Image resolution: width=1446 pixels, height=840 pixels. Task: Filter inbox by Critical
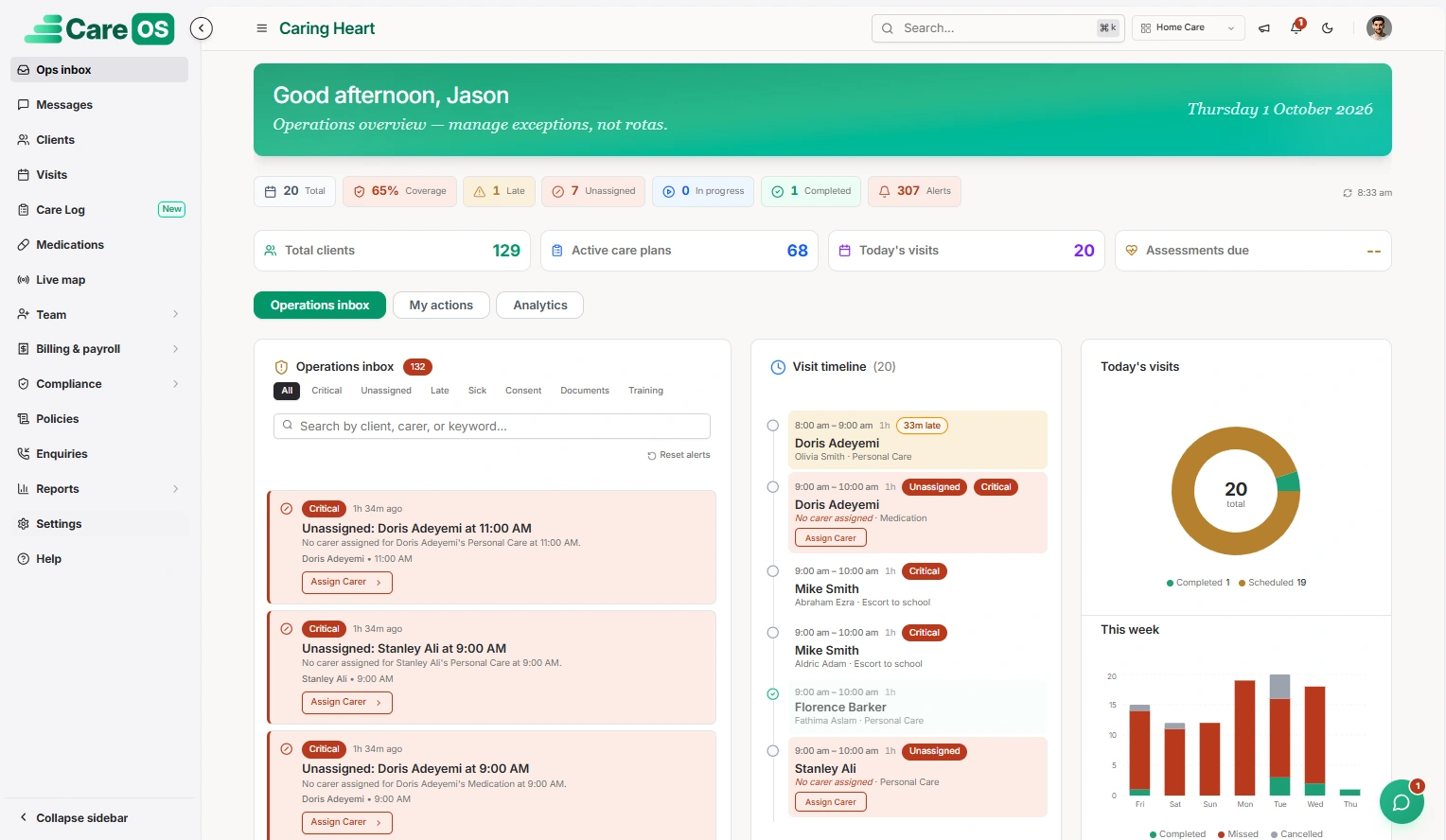click(326, 391)
